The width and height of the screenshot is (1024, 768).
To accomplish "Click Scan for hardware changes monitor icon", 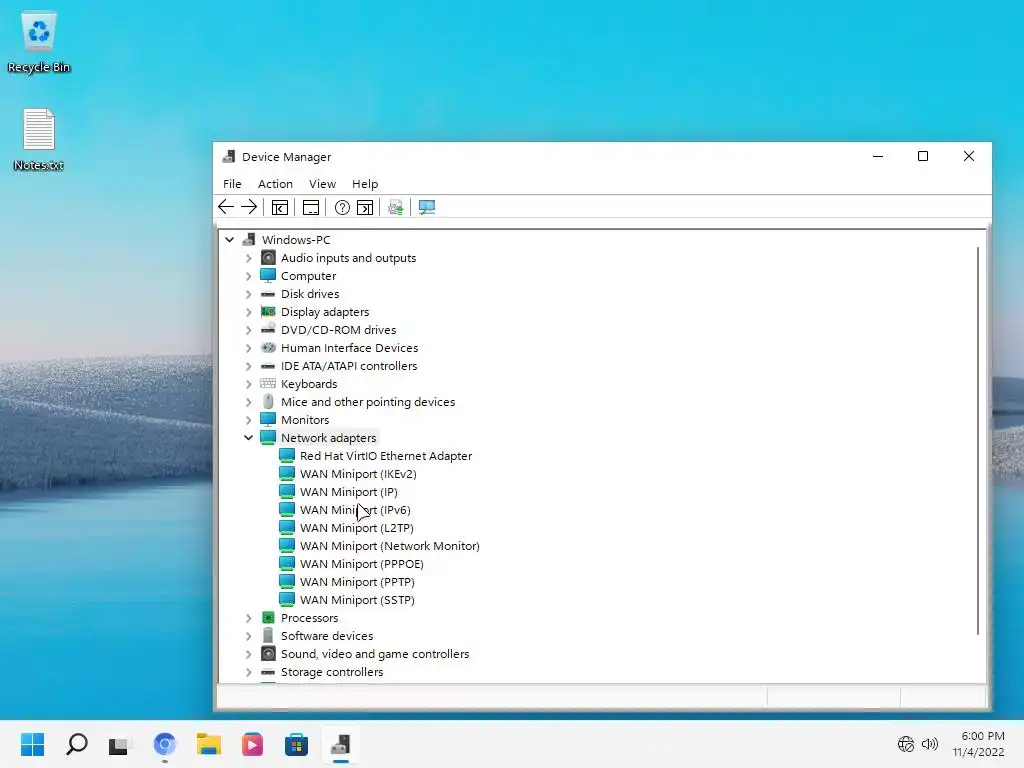I will pyautogui.click(x=426, y=208).
